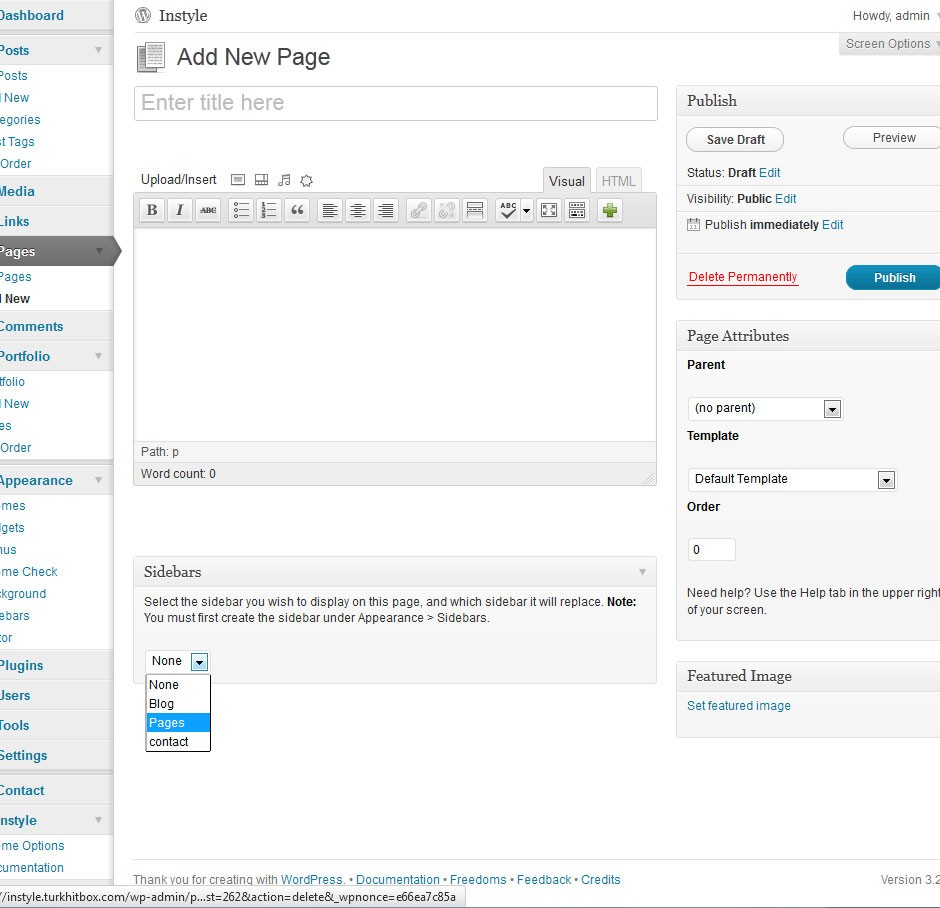
Task: Open the WordPress link in footer
Action: (x=312, y=879)
